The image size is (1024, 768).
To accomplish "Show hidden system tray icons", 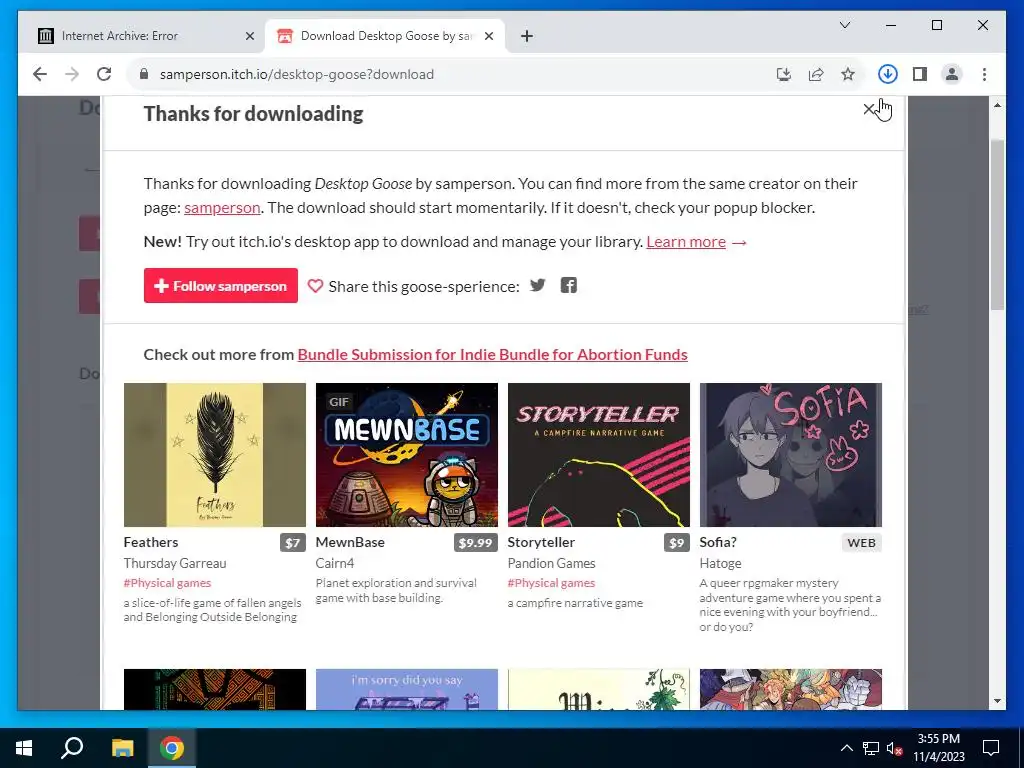I will pos(846,748).
